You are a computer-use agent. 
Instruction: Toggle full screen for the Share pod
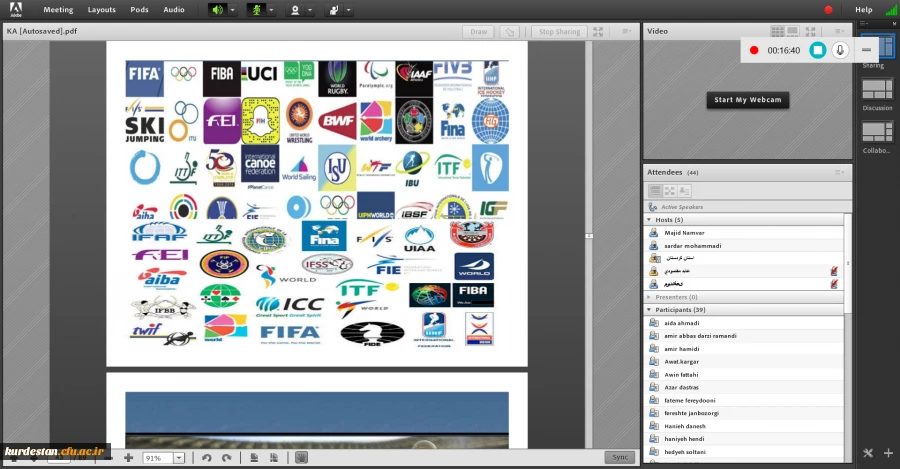tap(598, 31)
